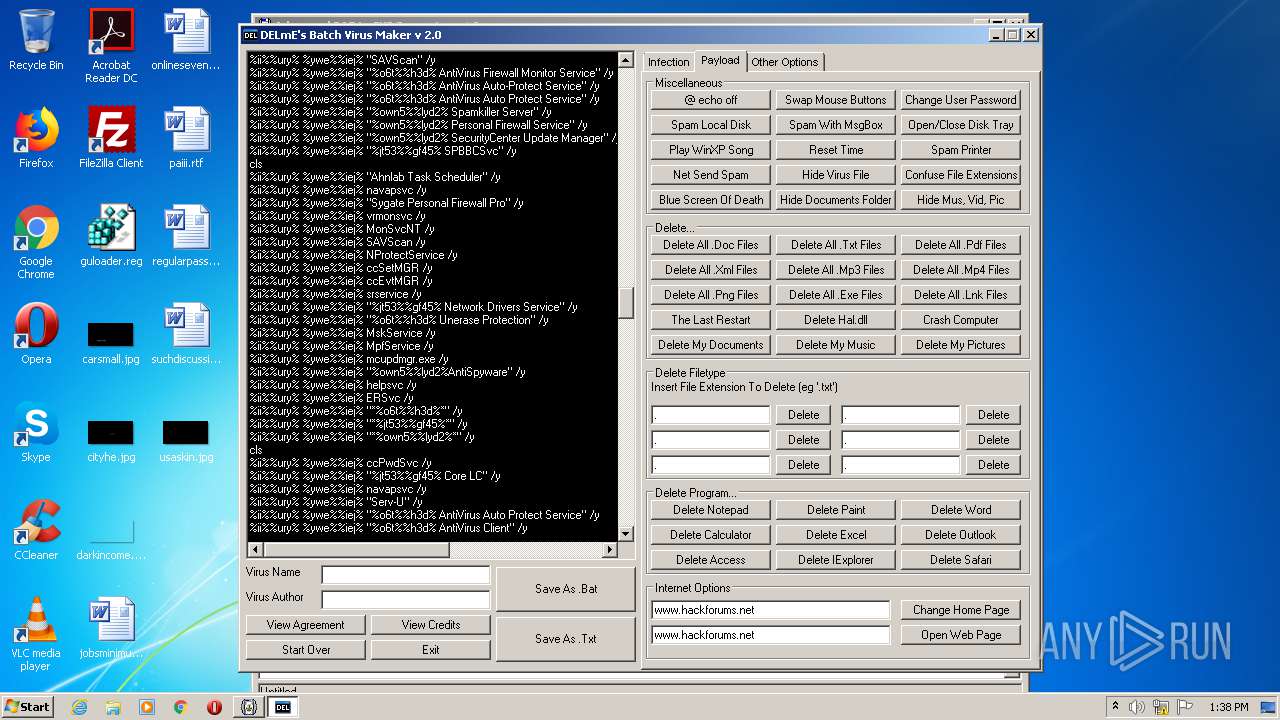This screenshot has height=720, width=1280.
Task: Click the Open/Close Disk Tray button
Action: 961,125
